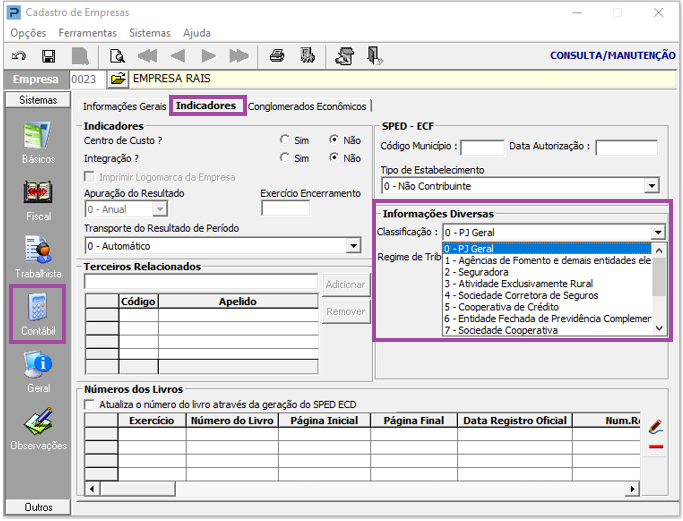This screenshot has width=683, height=521.
Task: Switch to Informações Gerais tab
Action: (125, 106)
